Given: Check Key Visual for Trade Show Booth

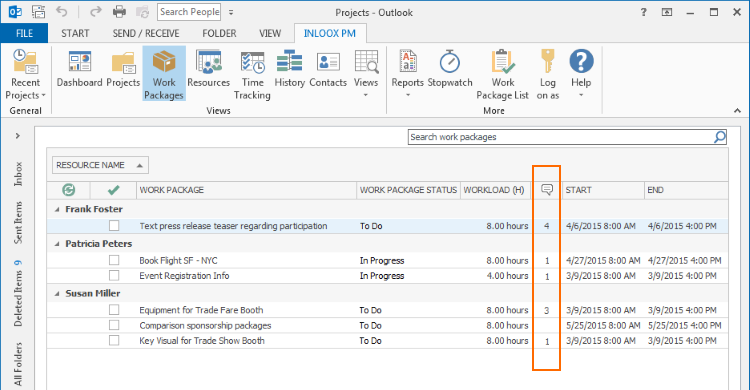Looking at the screenshot, I should (x=114, y=340).
